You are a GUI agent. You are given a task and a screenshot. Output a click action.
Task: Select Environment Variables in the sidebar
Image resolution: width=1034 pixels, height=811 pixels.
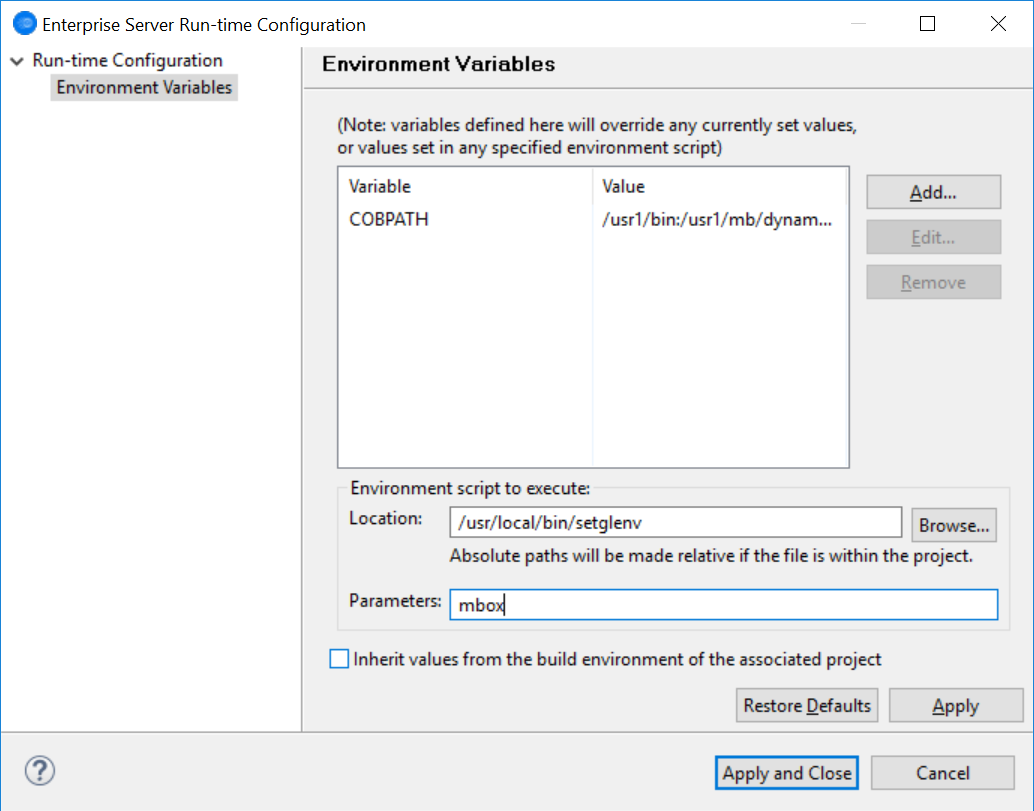pyautogui.click(x=144, y=88)
